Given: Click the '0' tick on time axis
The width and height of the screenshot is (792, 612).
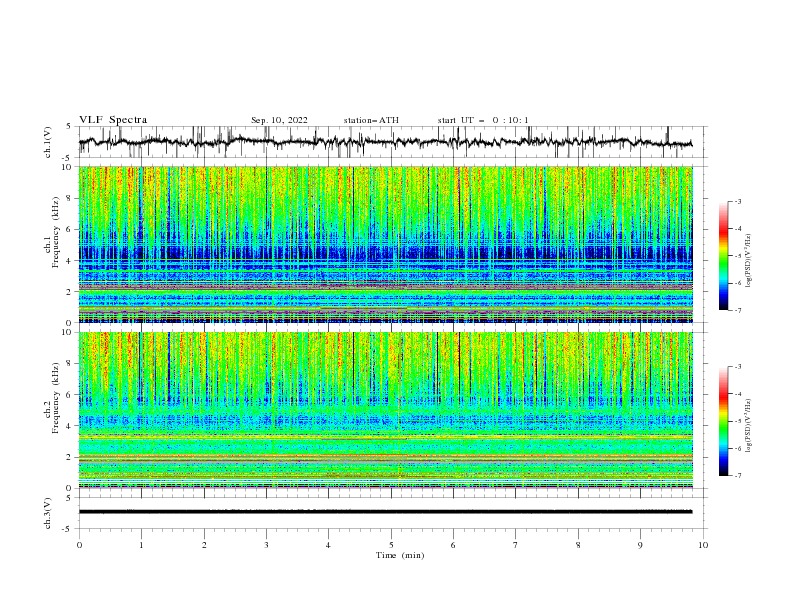Looking at the screenshot, I should click(79, 545).
